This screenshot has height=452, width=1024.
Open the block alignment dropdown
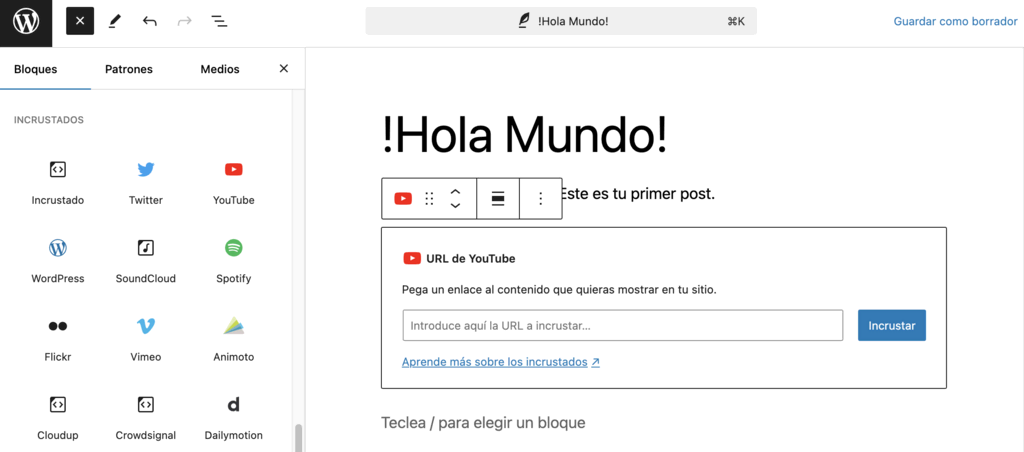[x=498, y=199]
